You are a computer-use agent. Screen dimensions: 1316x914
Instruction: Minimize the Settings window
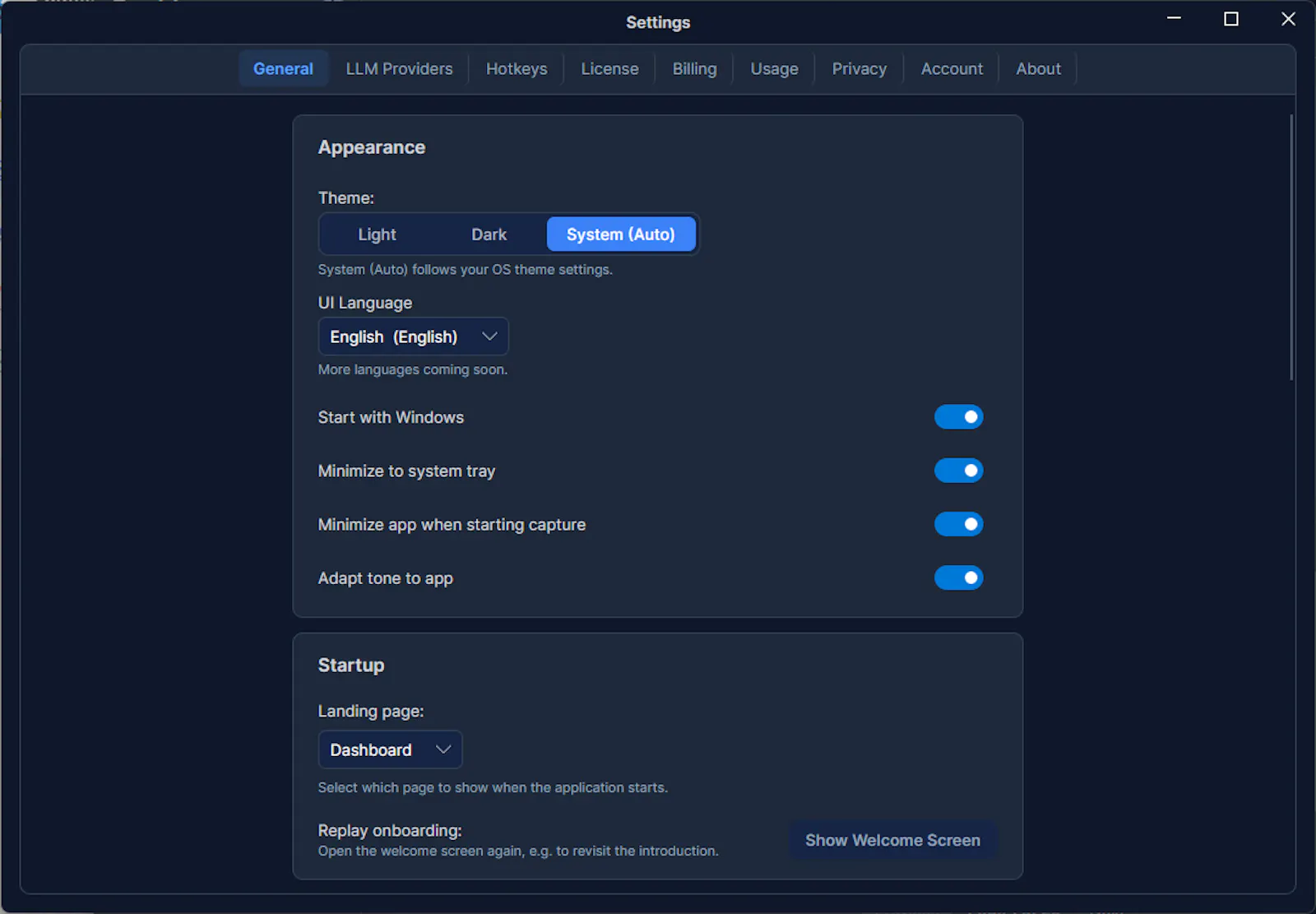(x=1175, y=19)
